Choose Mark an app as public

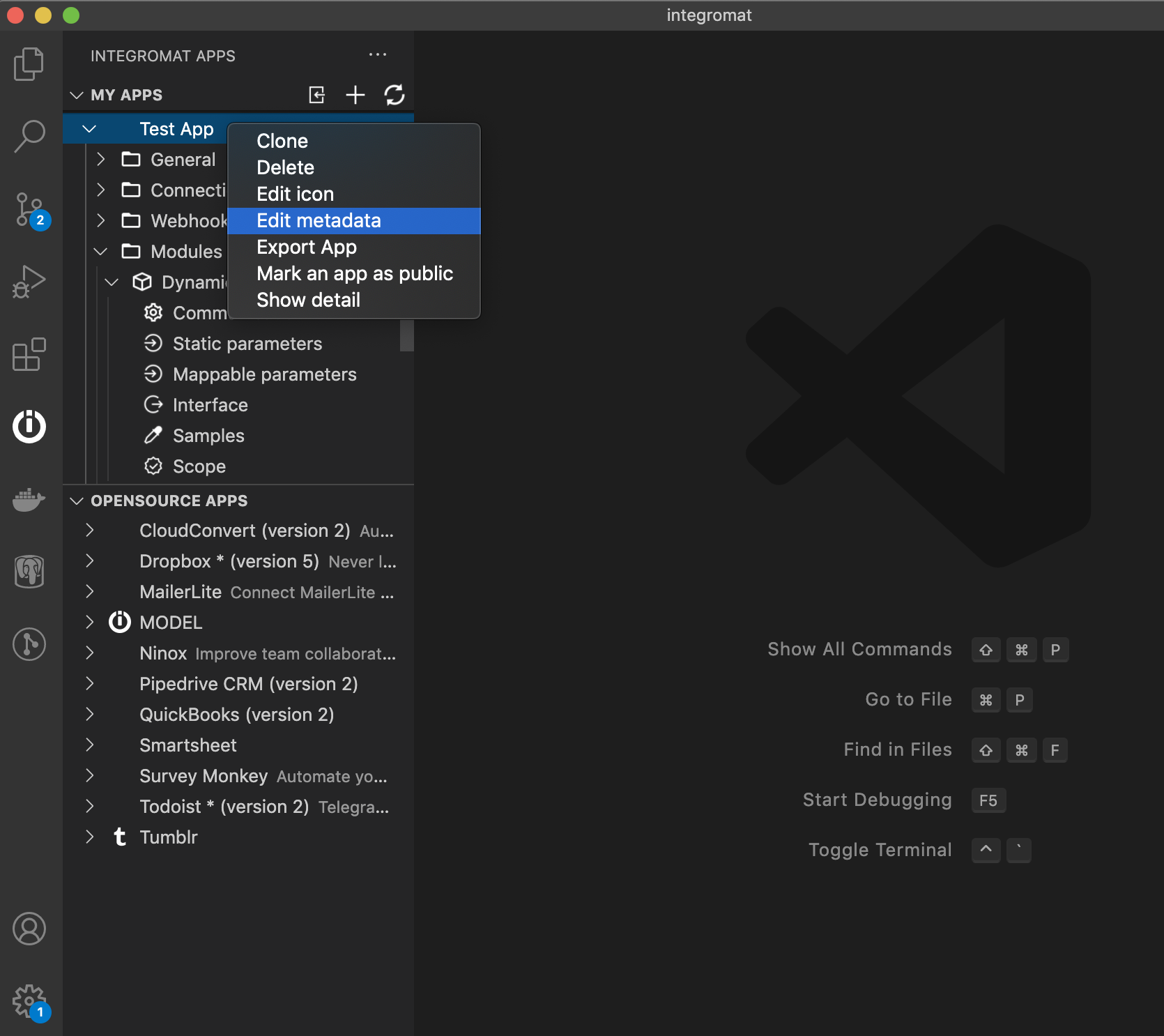click(354, 273)
